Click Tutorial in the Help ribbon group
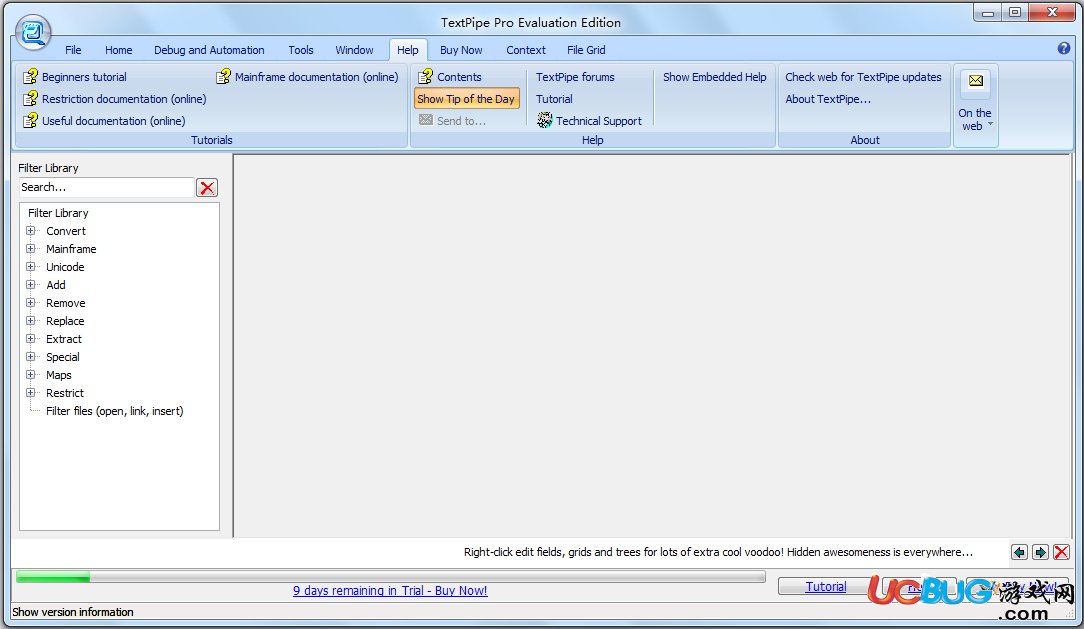Image resolution: width=1084 pixels, height=629 pixels. (554, 99)
